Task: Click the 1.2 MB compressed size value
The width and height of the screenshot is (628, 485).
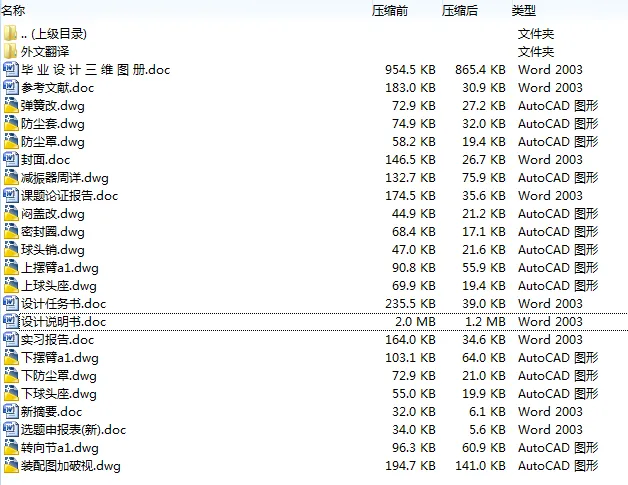Action: click(x=485, y=322)
